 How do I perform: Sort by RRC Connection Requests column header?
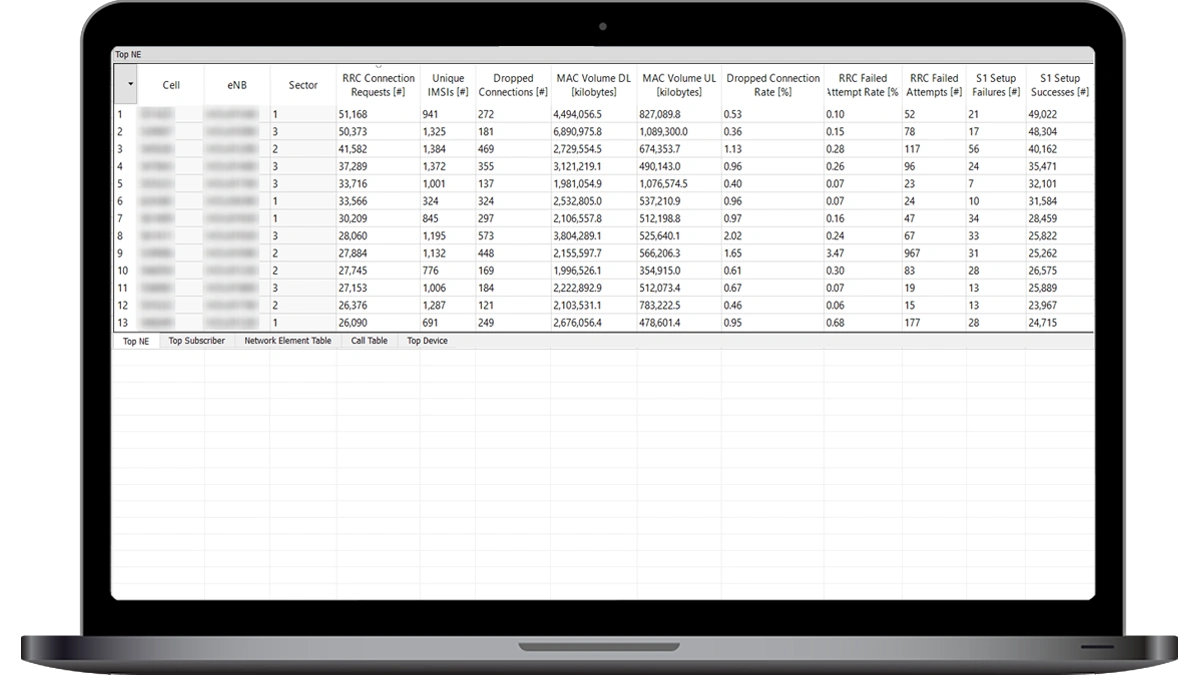(x=377, y=85)
